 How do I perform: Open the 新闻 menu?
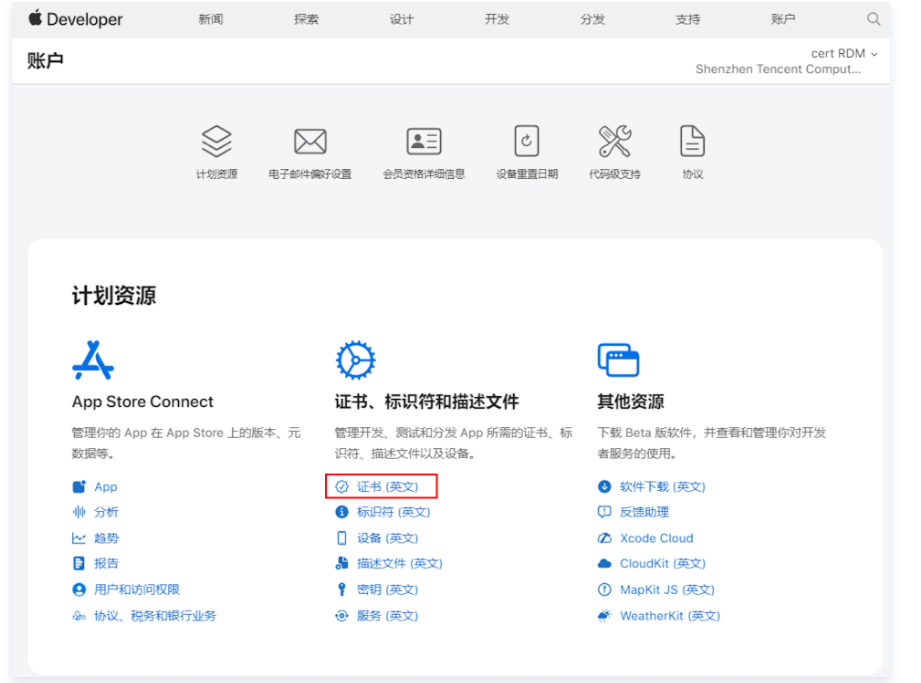pos(210,19)
